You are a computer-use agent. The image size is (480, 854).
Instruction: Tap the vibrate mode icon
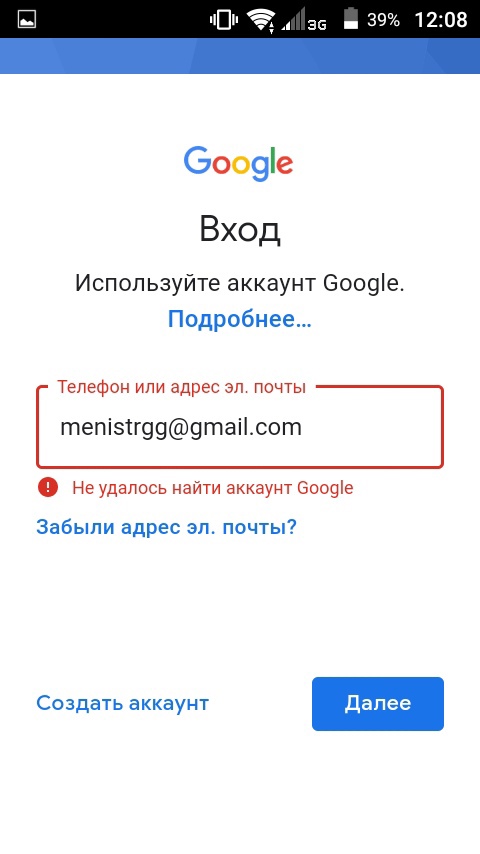[x=224, y=20]
